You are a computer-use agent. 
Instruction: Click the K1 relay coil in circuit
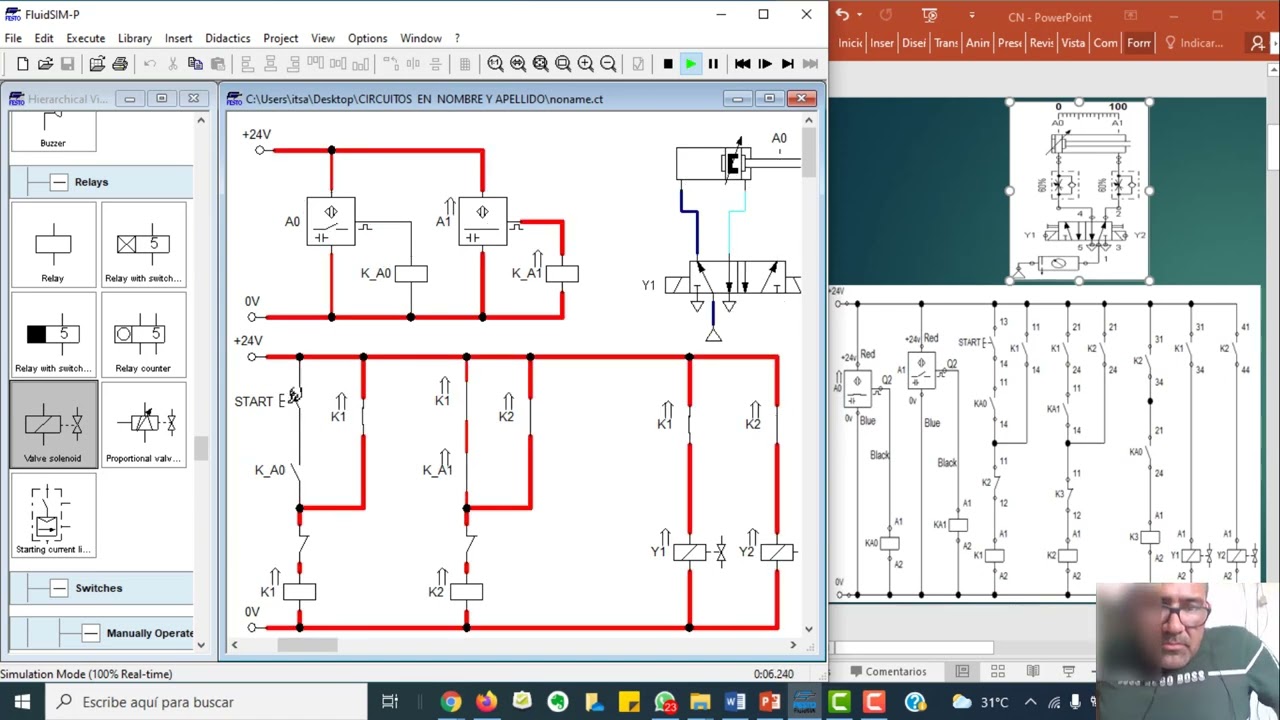(x=299, y=592)
